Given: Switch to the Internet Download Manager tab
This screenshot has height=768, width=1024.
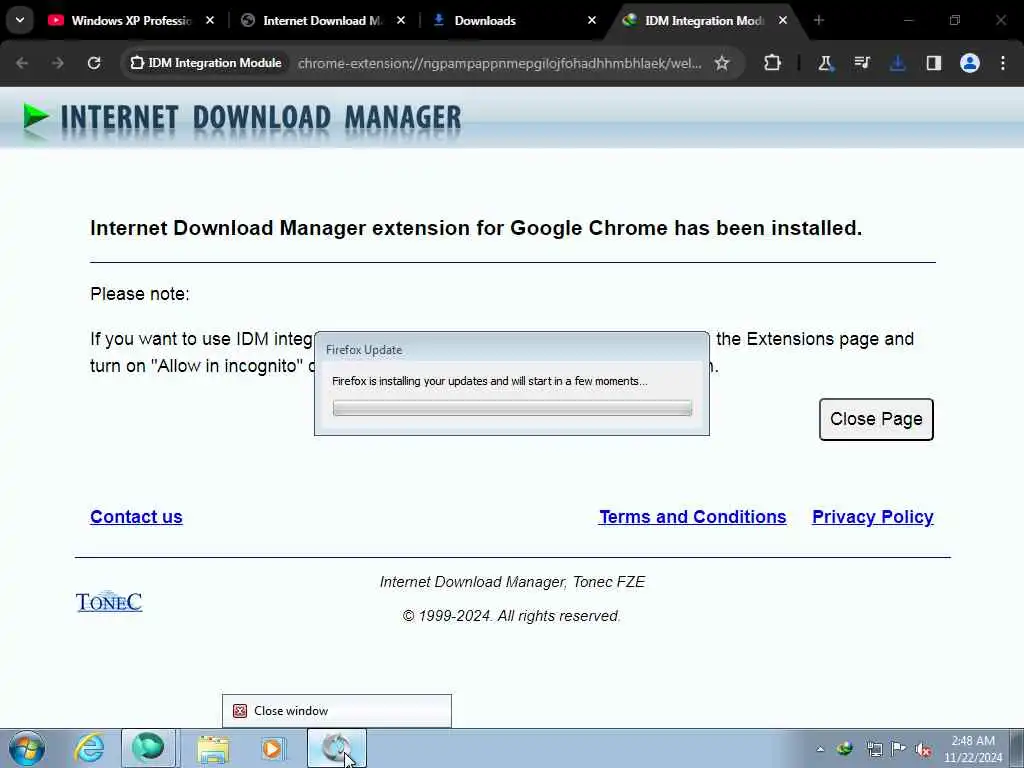Looking at the screenshot, I should pyautogui.click(x=322, y=21).
